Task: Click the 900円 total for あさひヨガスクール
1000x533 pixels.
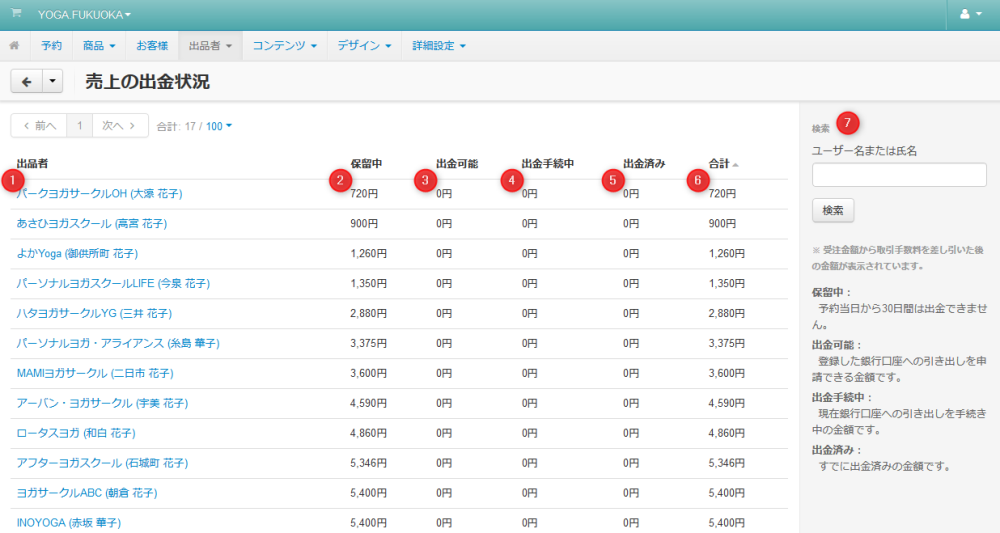Action: coord(722,224)
